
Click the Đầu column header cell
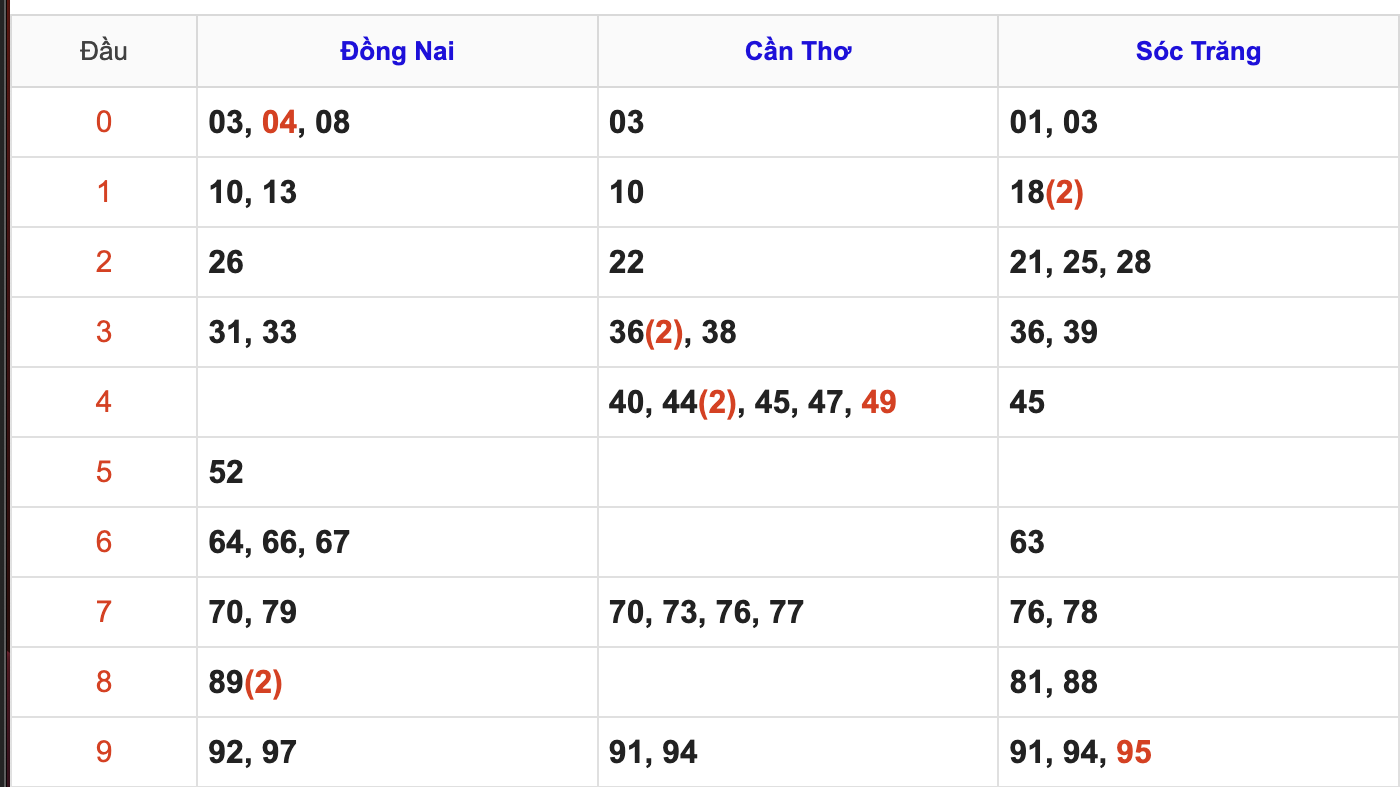[x=104, y=51]
